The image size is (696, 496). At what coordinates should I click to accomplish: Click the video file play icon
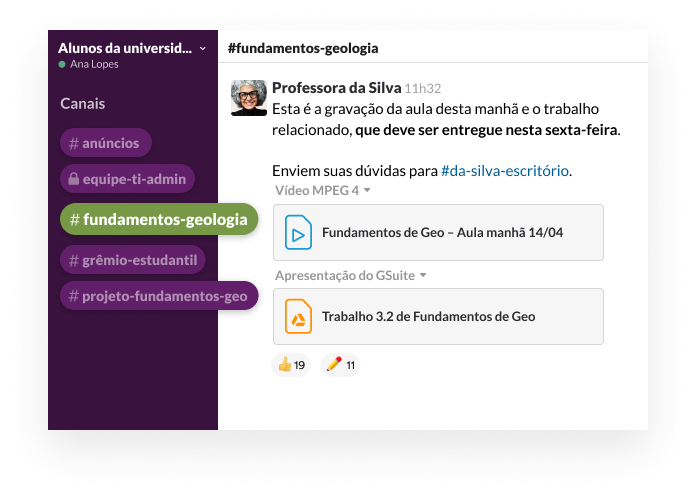(x=297, y=233)
